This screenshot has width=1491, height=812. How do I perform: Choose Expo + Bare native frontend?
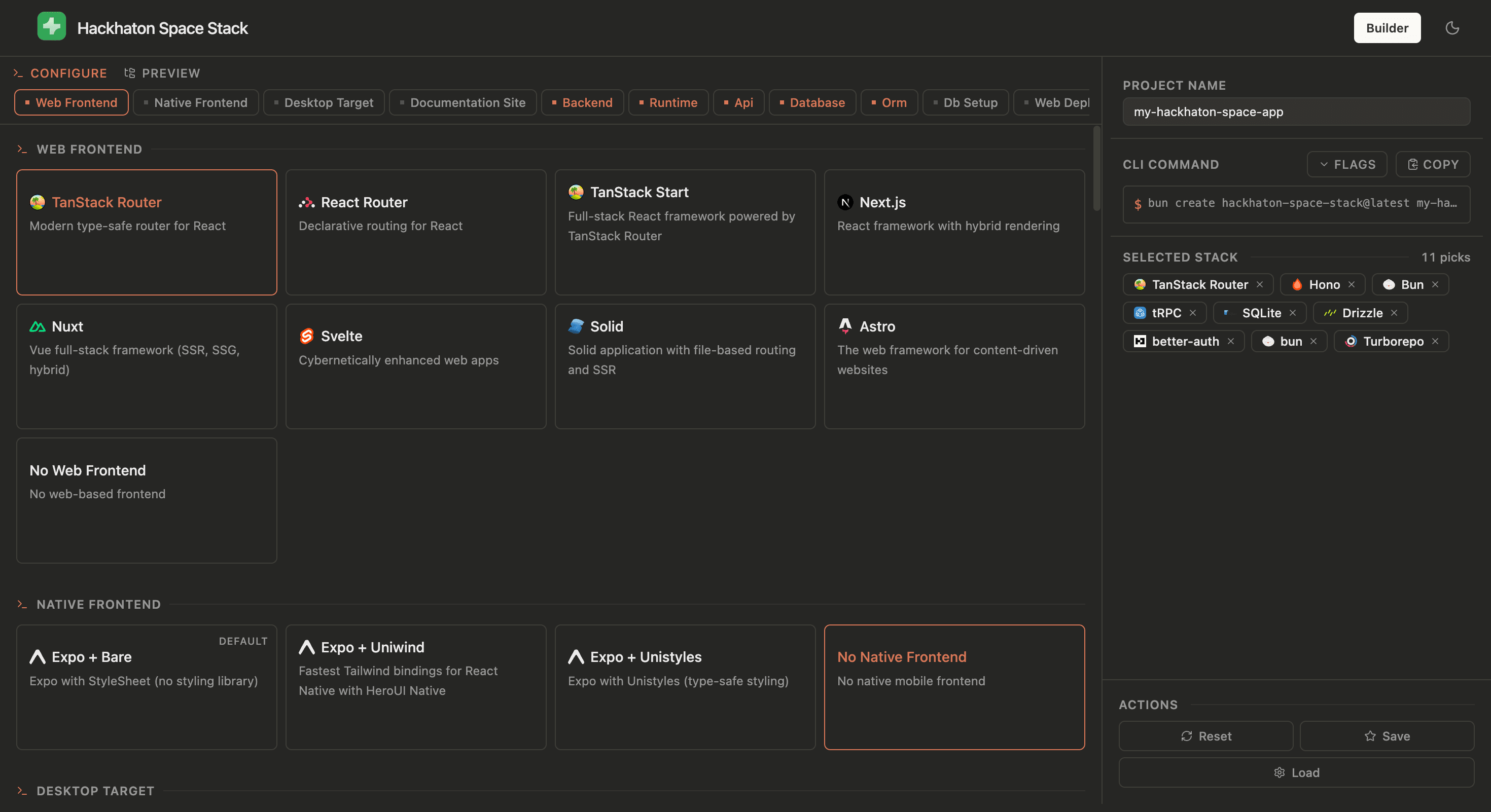coord(147,687)
